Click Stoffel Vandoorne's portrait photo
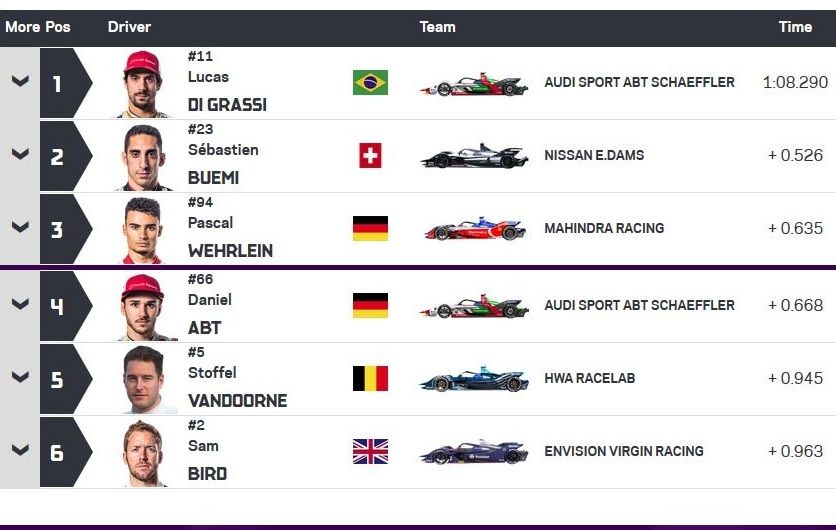 click(144, 379)
